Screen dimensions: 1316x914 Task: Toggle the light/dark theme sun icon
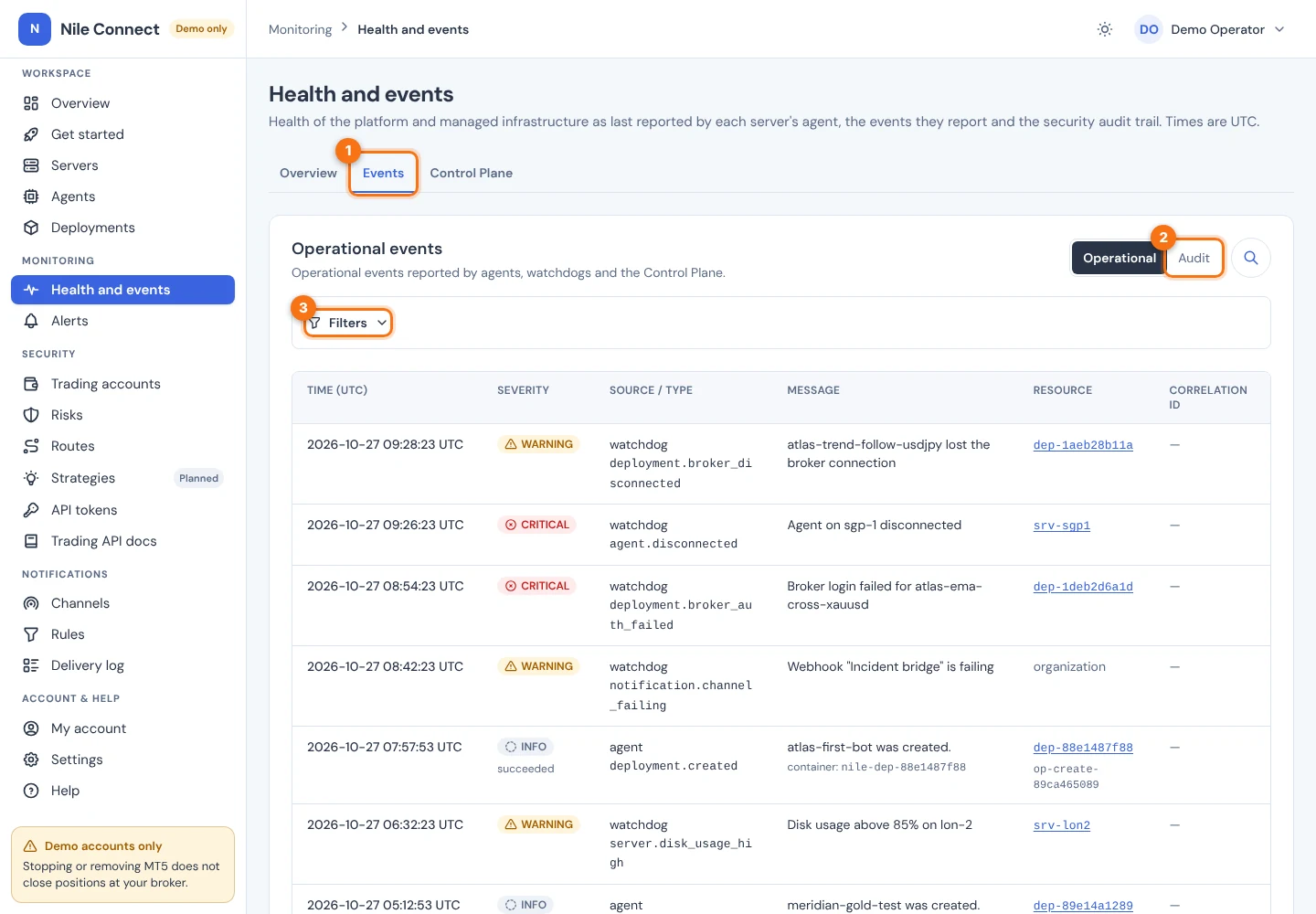point(1105,29)
